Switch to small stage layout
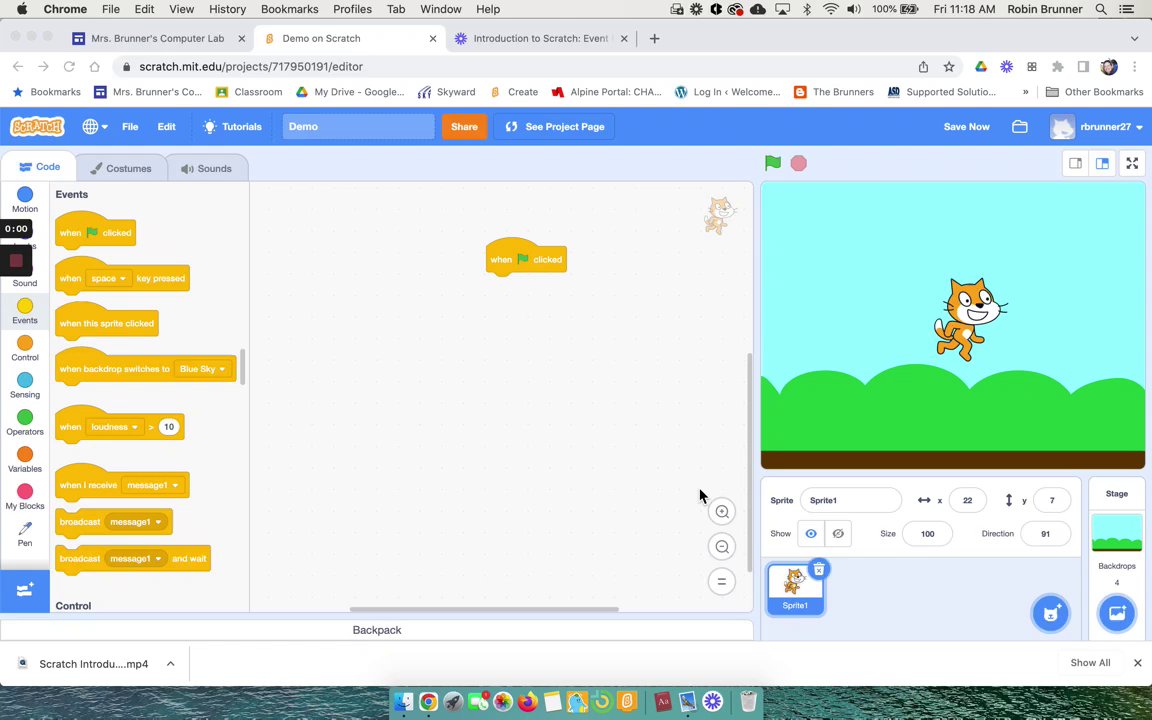 (x=1076, y=163)
